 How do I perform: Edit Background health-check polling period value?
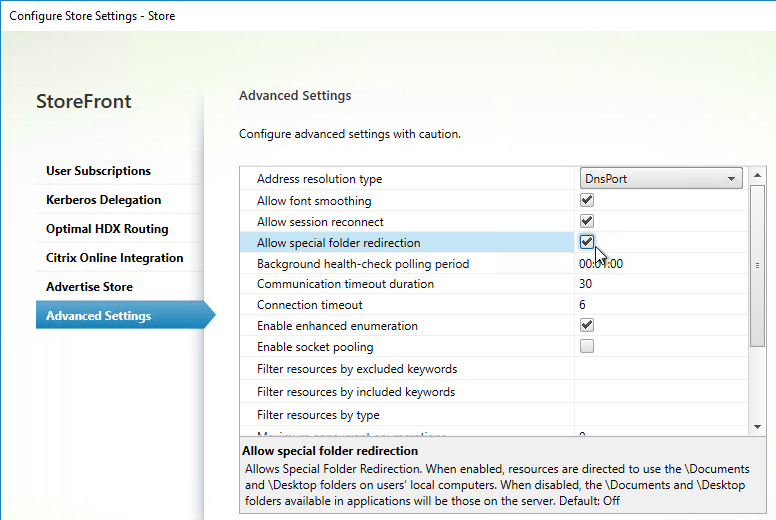[661, 264]
